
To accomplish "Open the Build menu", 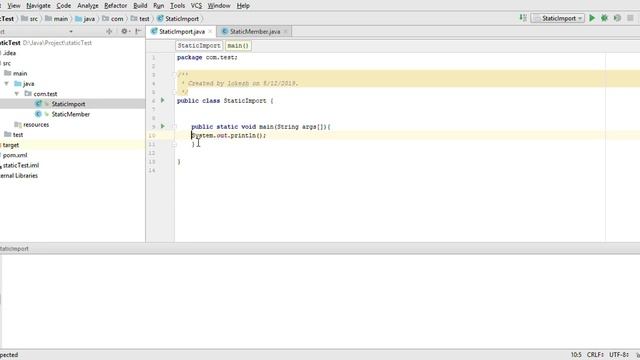I will click(140, 6).
